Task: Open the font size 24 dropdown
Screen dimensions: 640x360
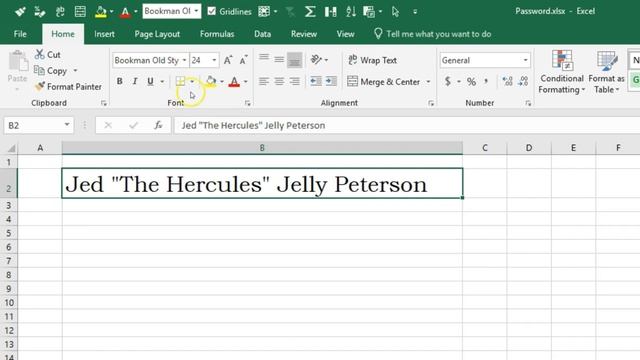Action: (x=214, y=60)
